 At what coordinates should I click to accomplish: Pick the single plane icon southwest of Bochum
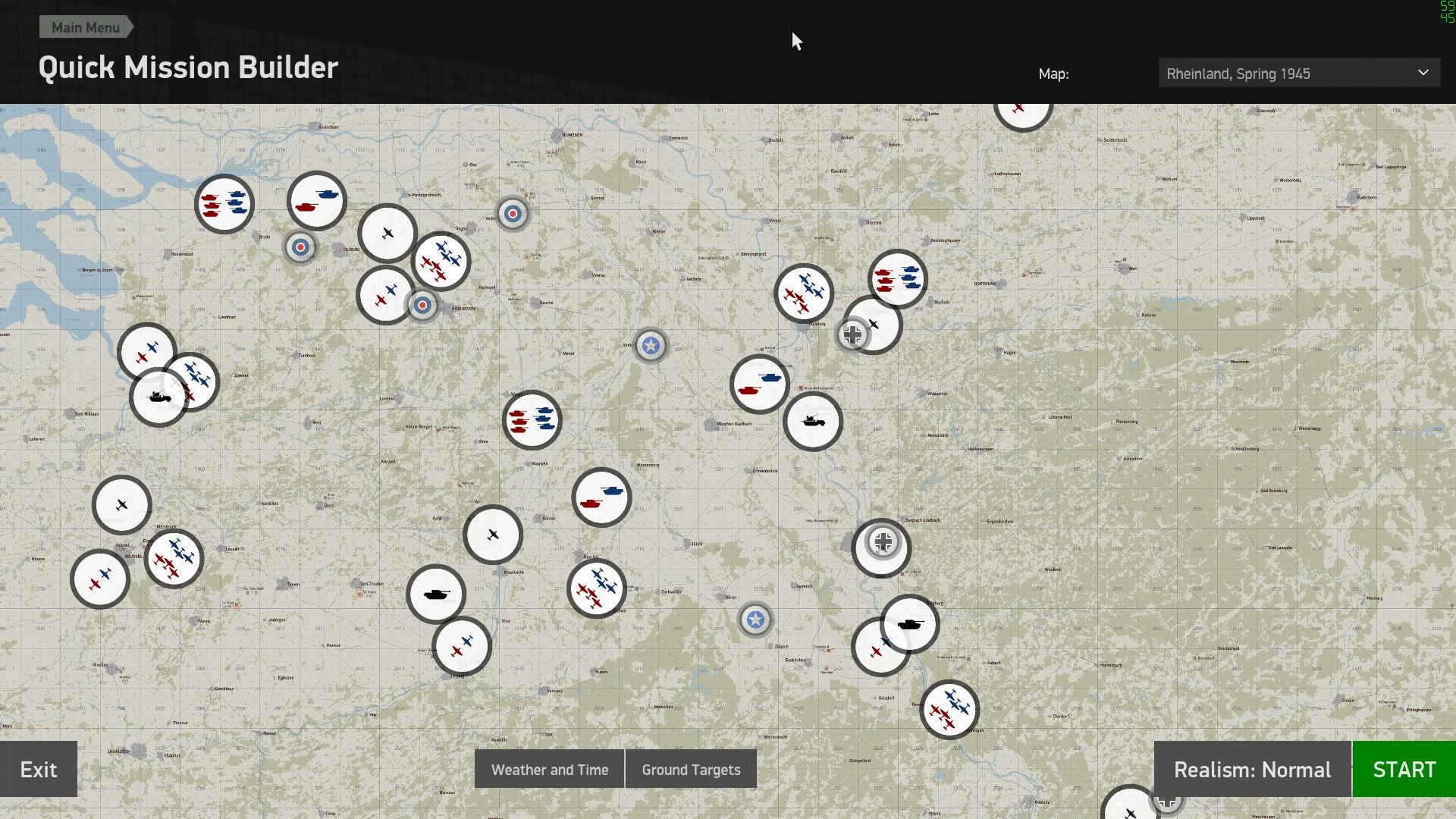[880, 326]
